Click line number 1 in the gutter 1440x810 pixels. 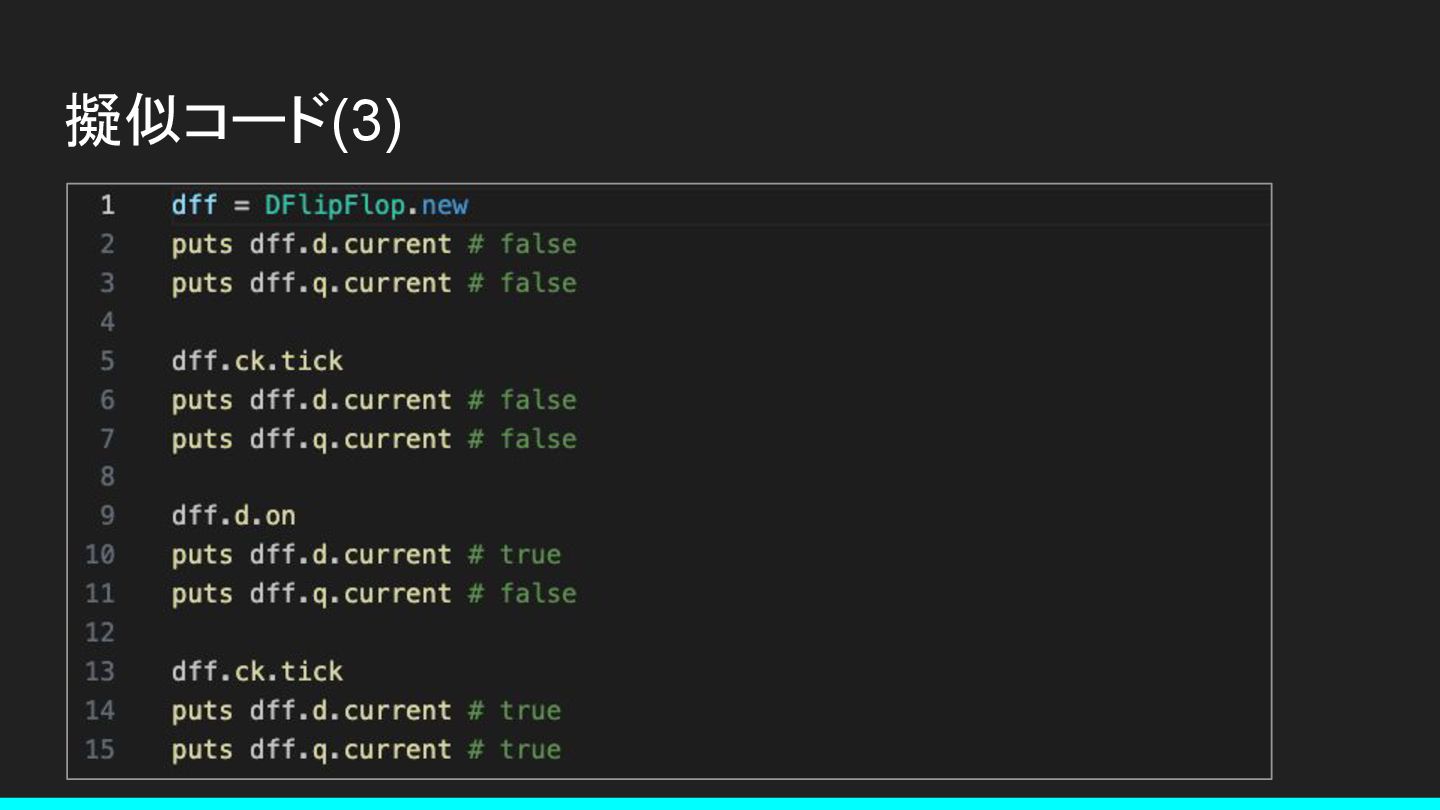tap(107, 206)
